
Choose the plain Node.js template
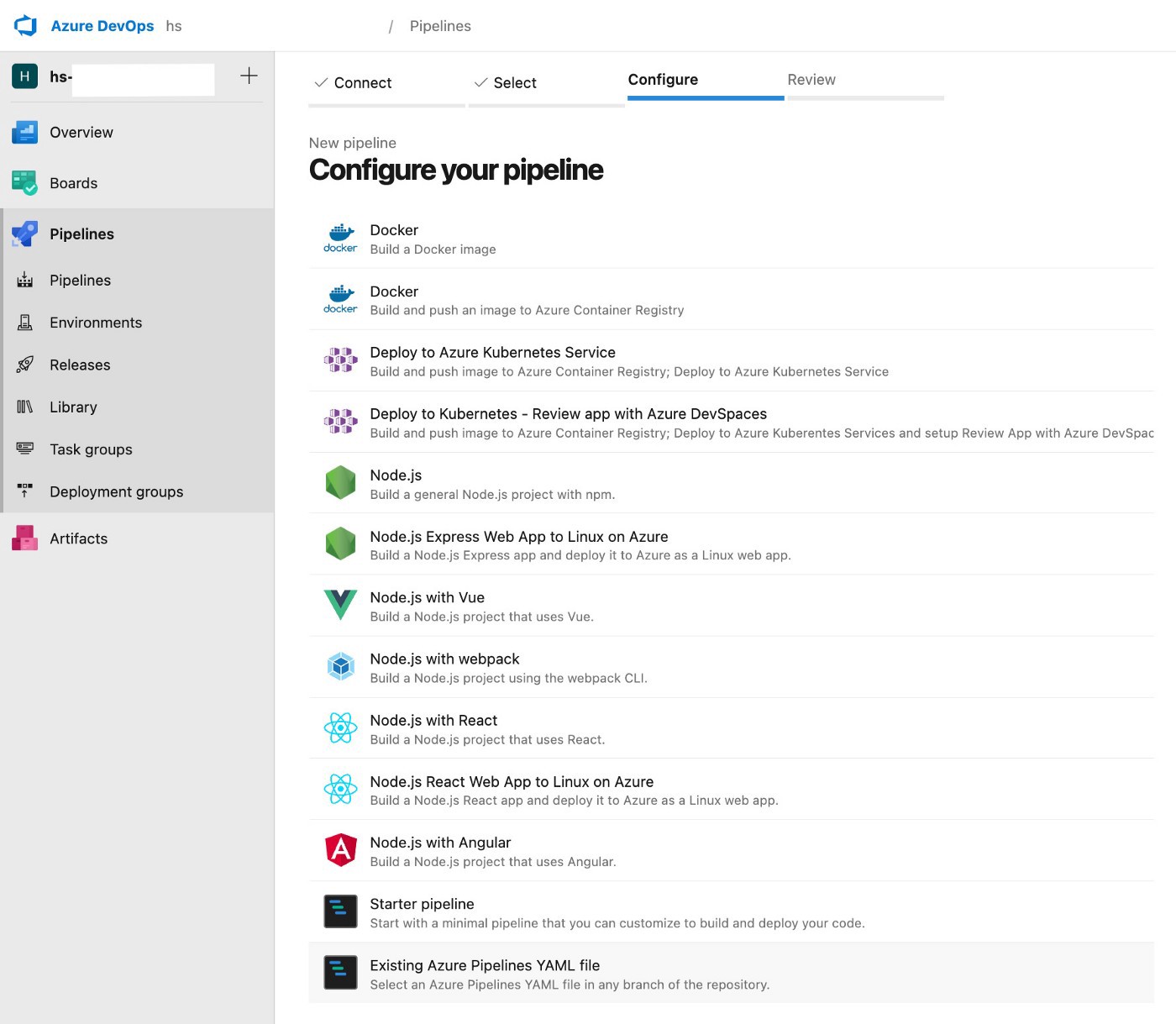(731, 484)
